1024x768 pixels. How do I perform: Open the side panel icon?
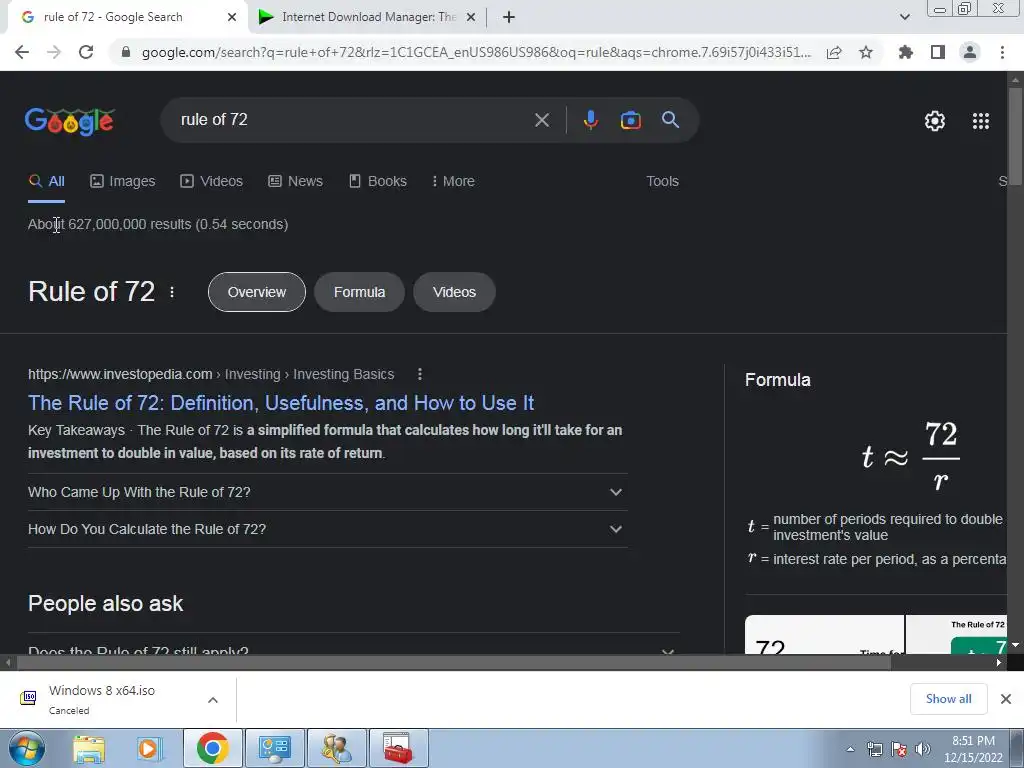[938, 52]
